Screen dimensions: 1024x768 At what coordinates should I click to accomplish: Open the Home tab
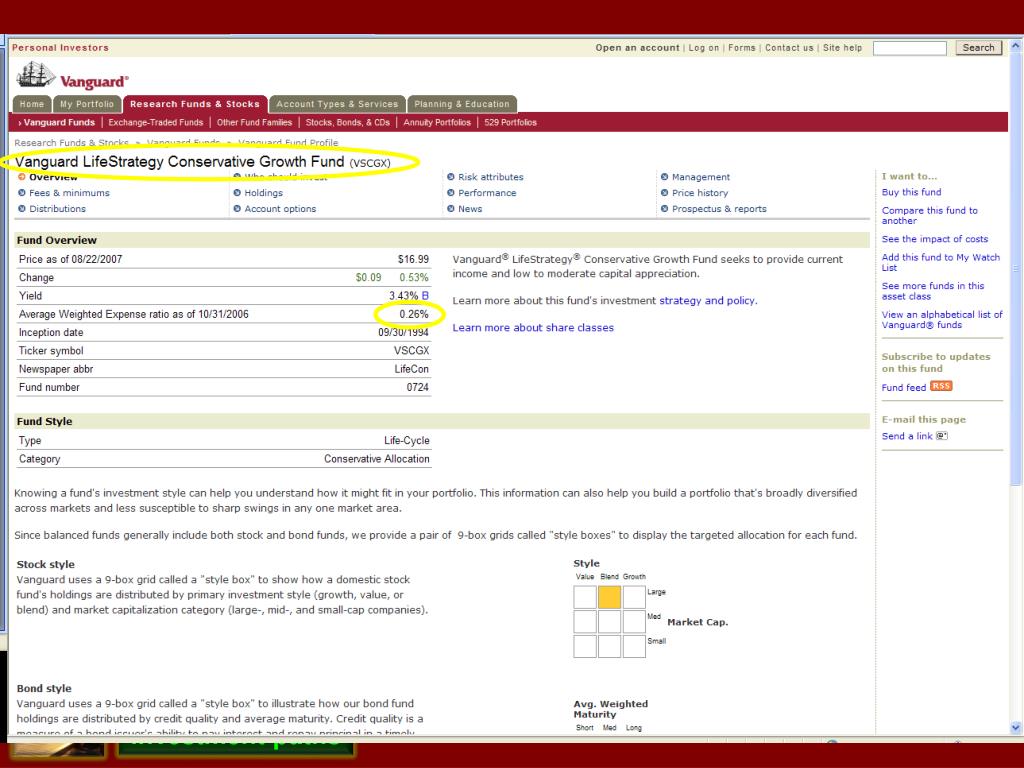coord(32,104)
